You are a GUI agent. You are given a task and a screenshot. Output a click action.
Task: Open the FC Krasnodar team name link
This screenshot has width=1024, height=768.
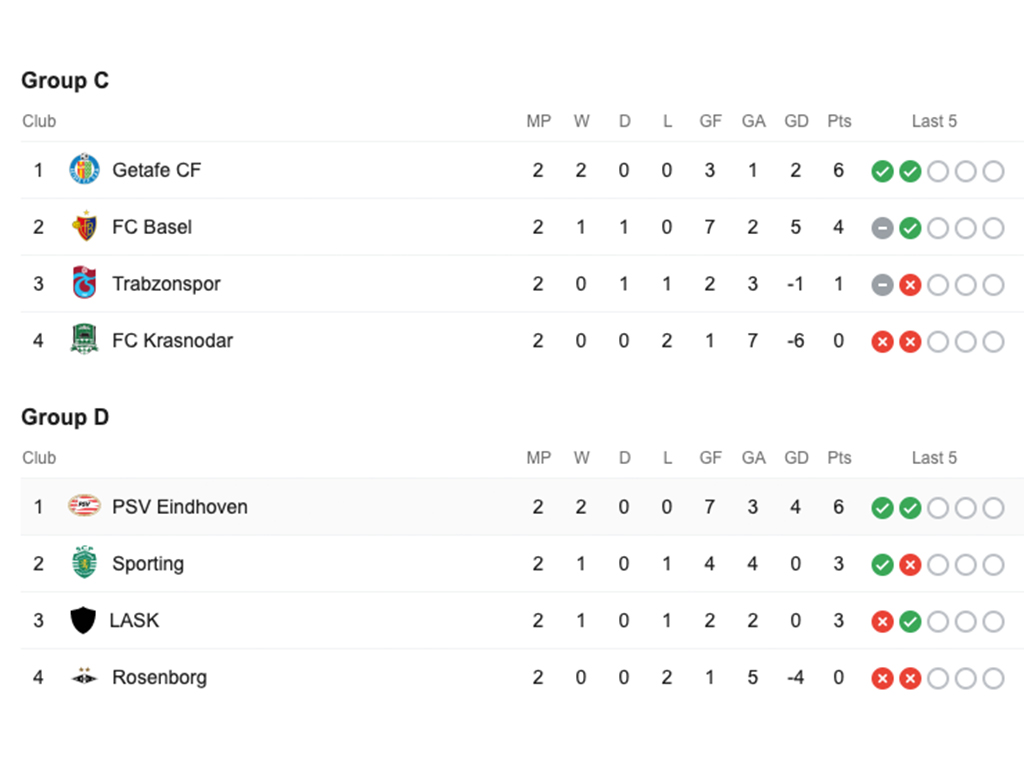(172, 340)
